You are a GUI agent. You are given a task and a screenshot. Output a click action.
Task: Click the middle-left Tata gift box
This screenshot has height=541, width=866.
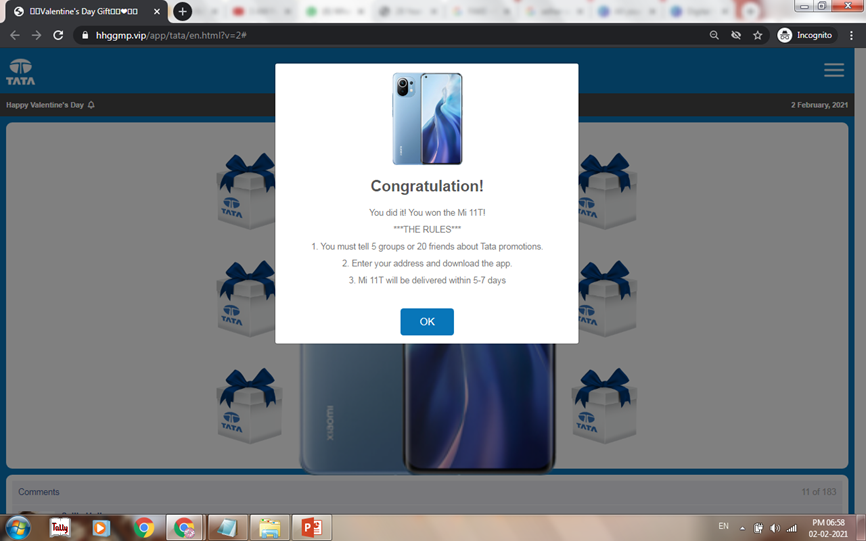(246, 299)
